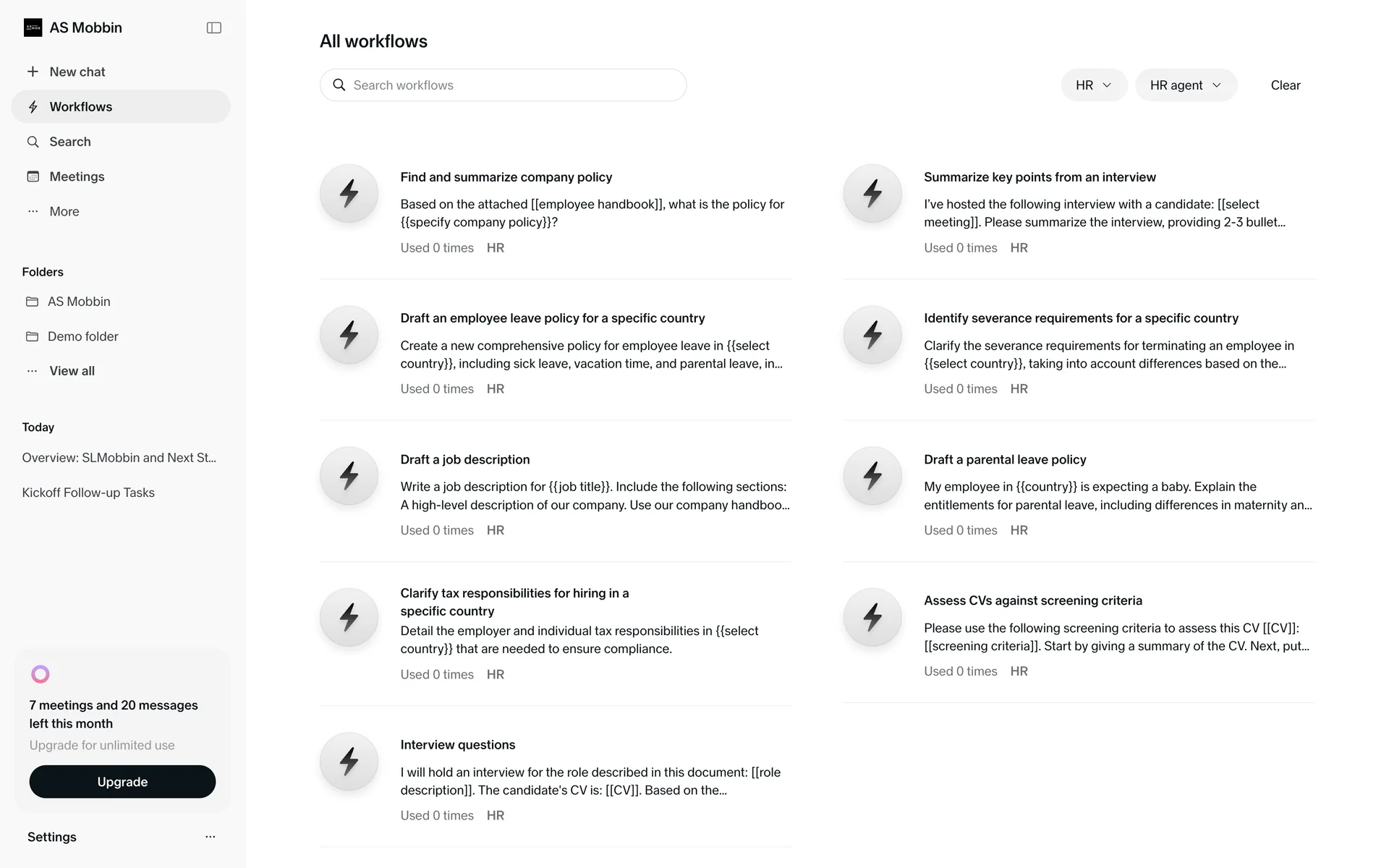This screenshot has height=868, width=1389.
Task: Show all folders with View all
Action: coord(72,371)
